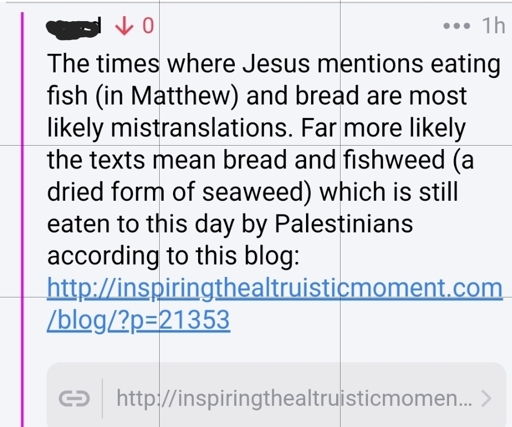Click the chevron arrow on link preview
Screen dimensions: 512x427
click(x=487, y=398)
